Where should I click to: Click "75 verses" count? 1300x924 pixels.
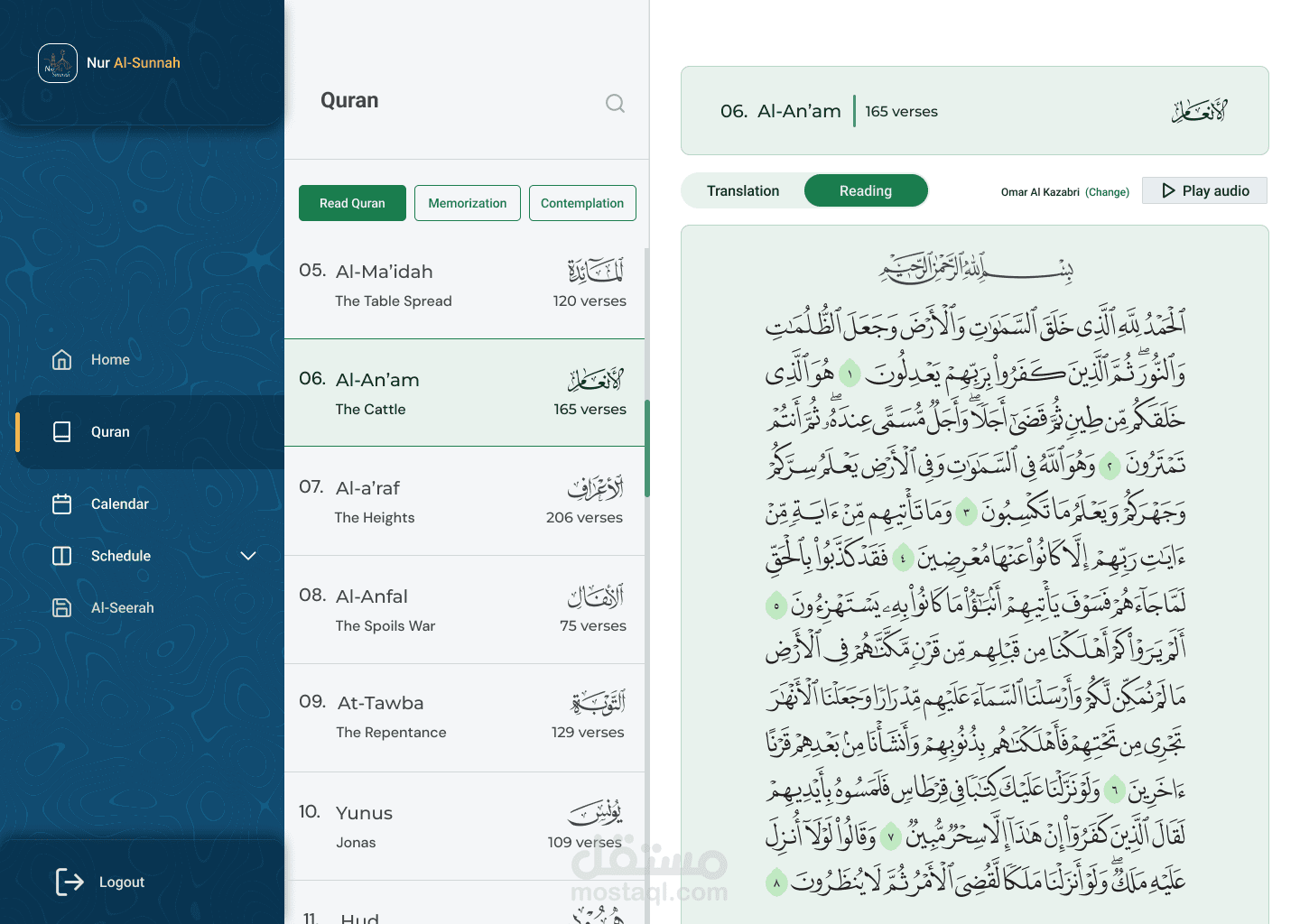[x=593, y=626]
